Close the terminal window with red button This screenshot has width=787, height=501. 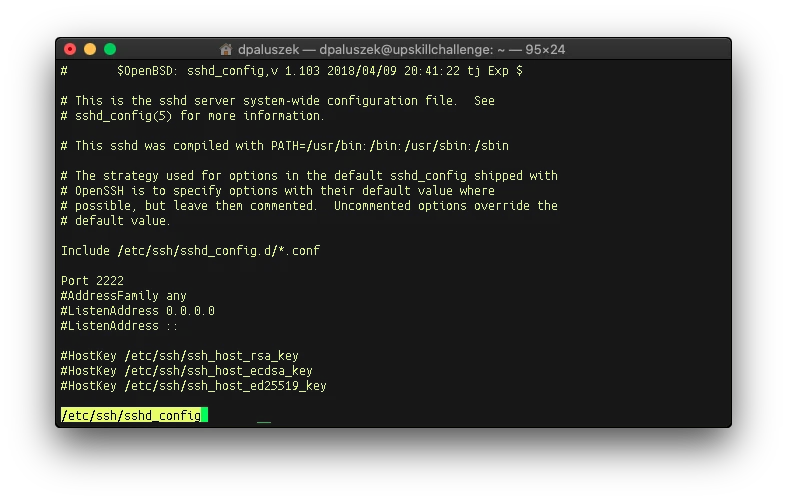click(x=70, y=49)
